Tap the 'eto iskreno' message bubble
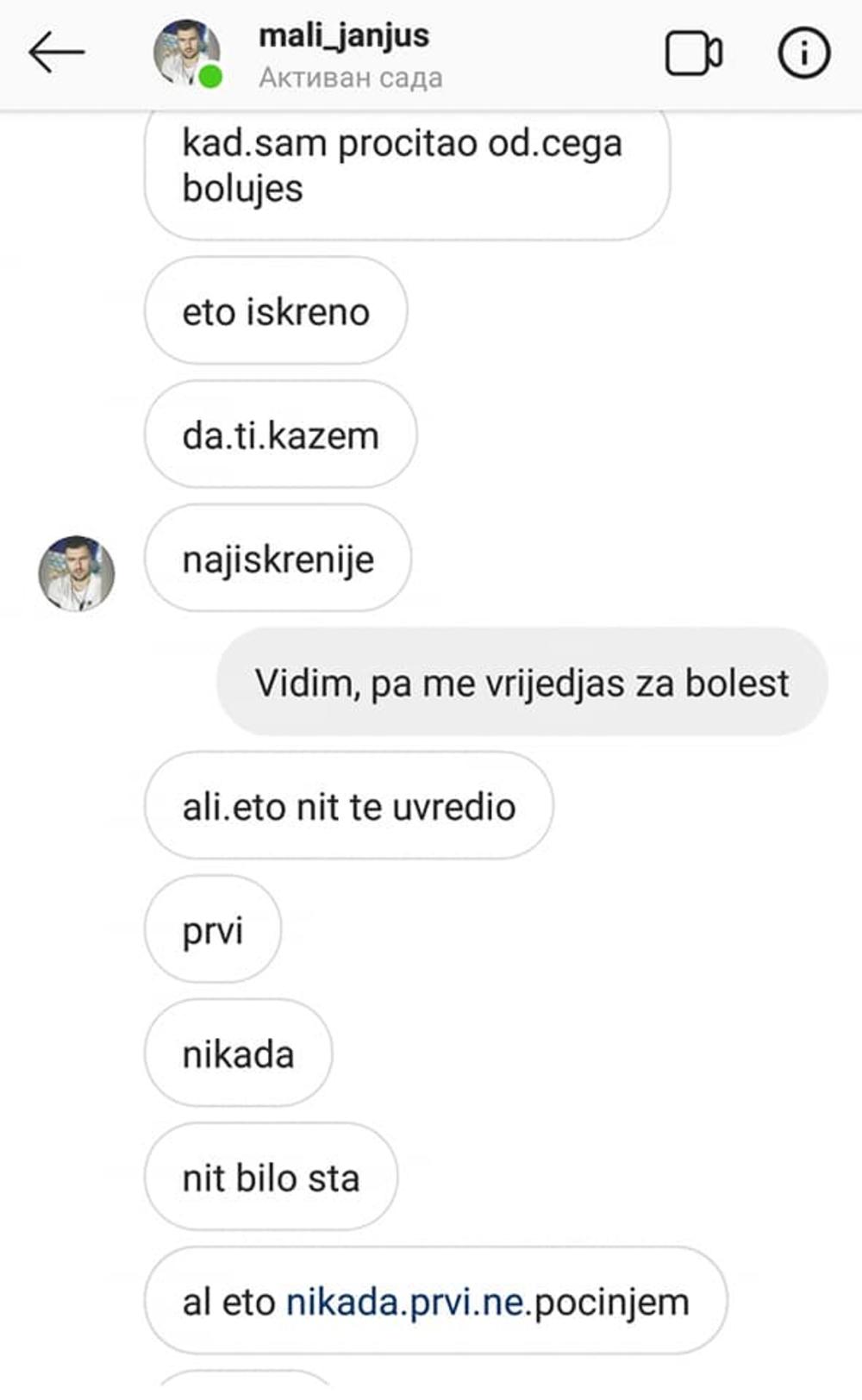The height and width of the screenshot is (1400, 862). pos(276,311)
